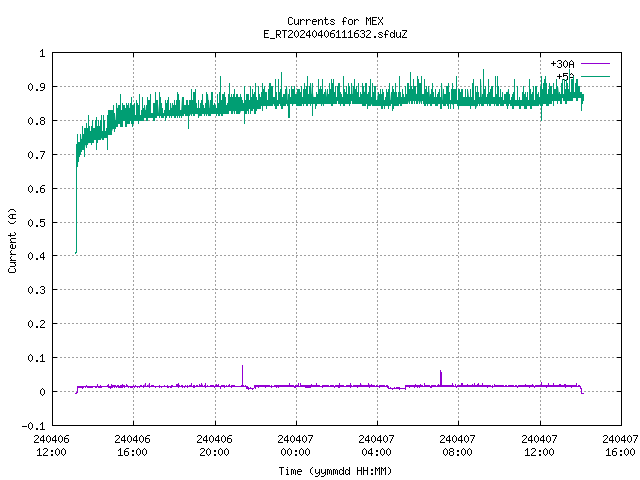Click the green +5A legend line sample

coord(595,76)
